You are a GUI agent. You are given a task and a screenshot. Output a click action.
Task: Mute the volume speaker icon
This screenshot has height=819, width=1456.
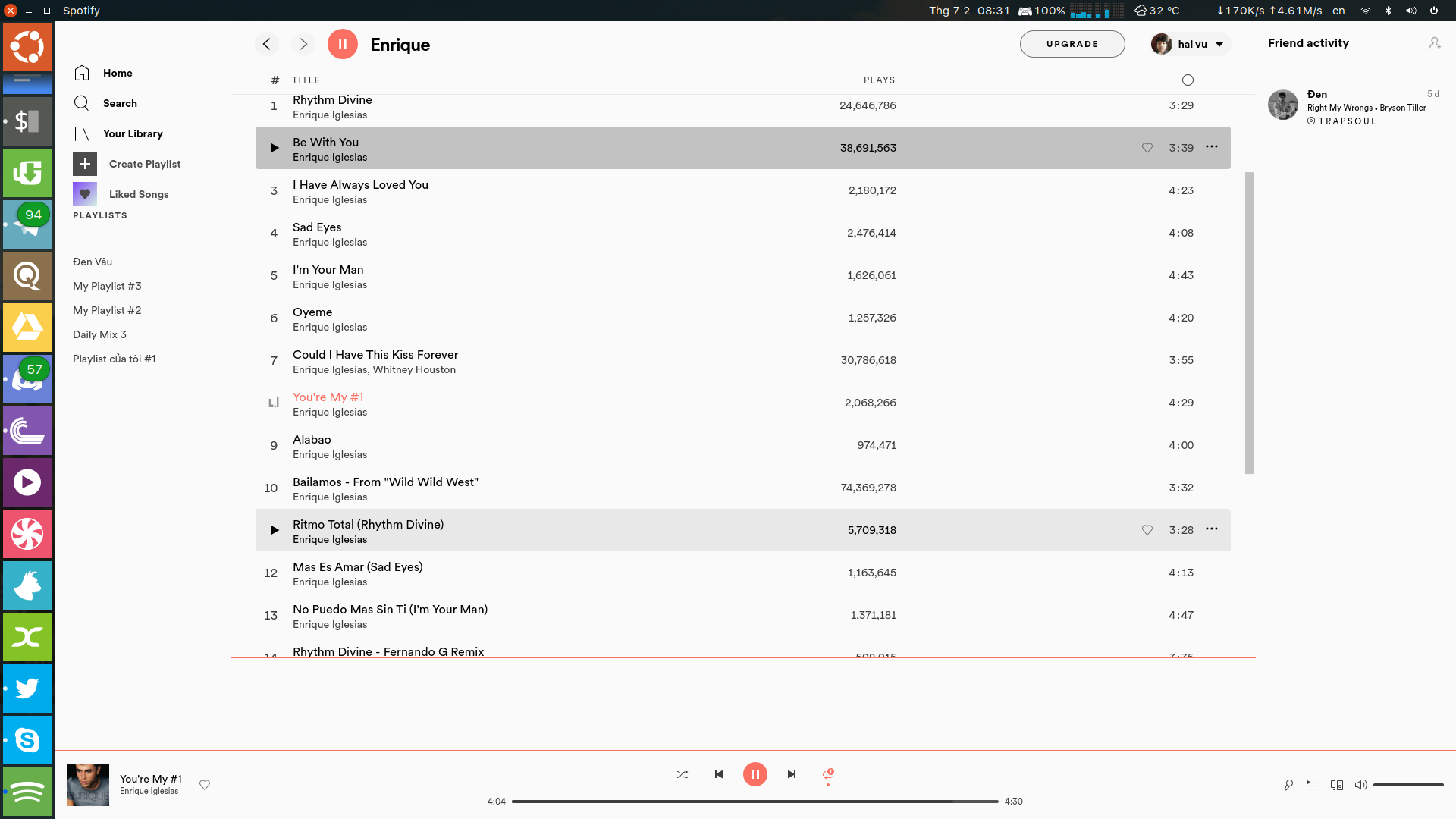tap(1361, 785)
